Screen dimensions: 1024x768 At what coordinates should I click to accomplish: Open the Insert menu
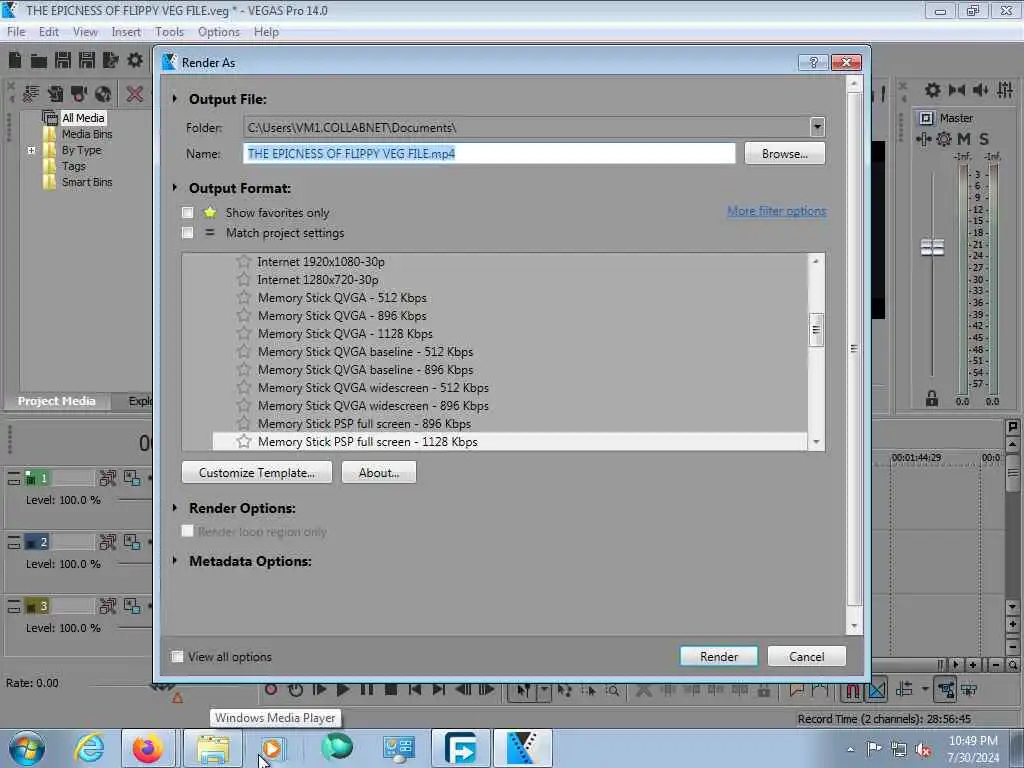click(125, 32)
